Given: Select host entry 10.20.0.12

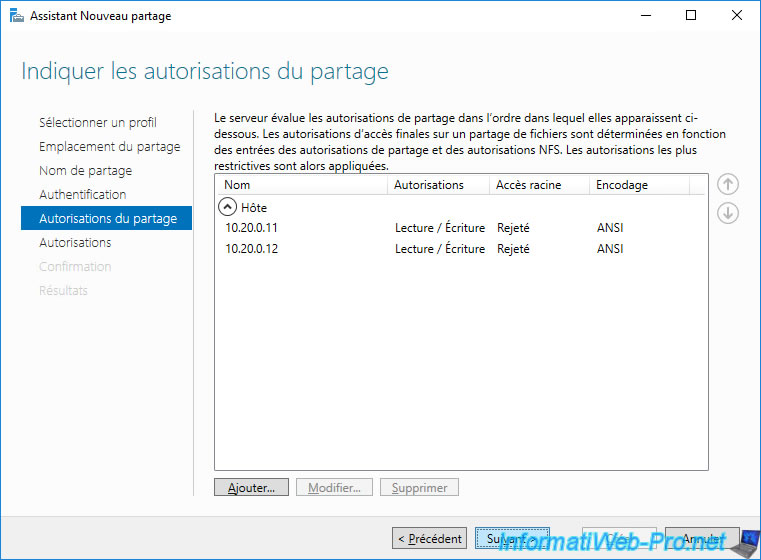Looking at the screenshot, I should 252,249.
